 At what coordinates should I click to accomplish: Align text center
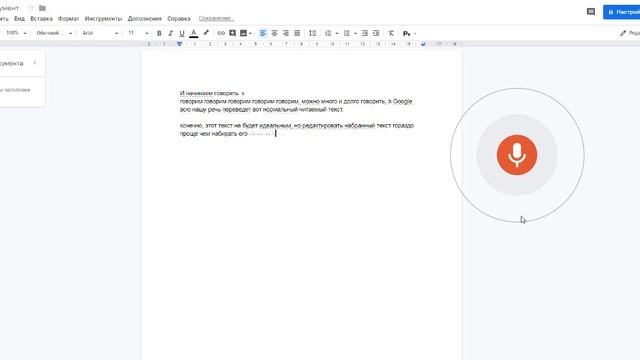click(x=274, y=33)
